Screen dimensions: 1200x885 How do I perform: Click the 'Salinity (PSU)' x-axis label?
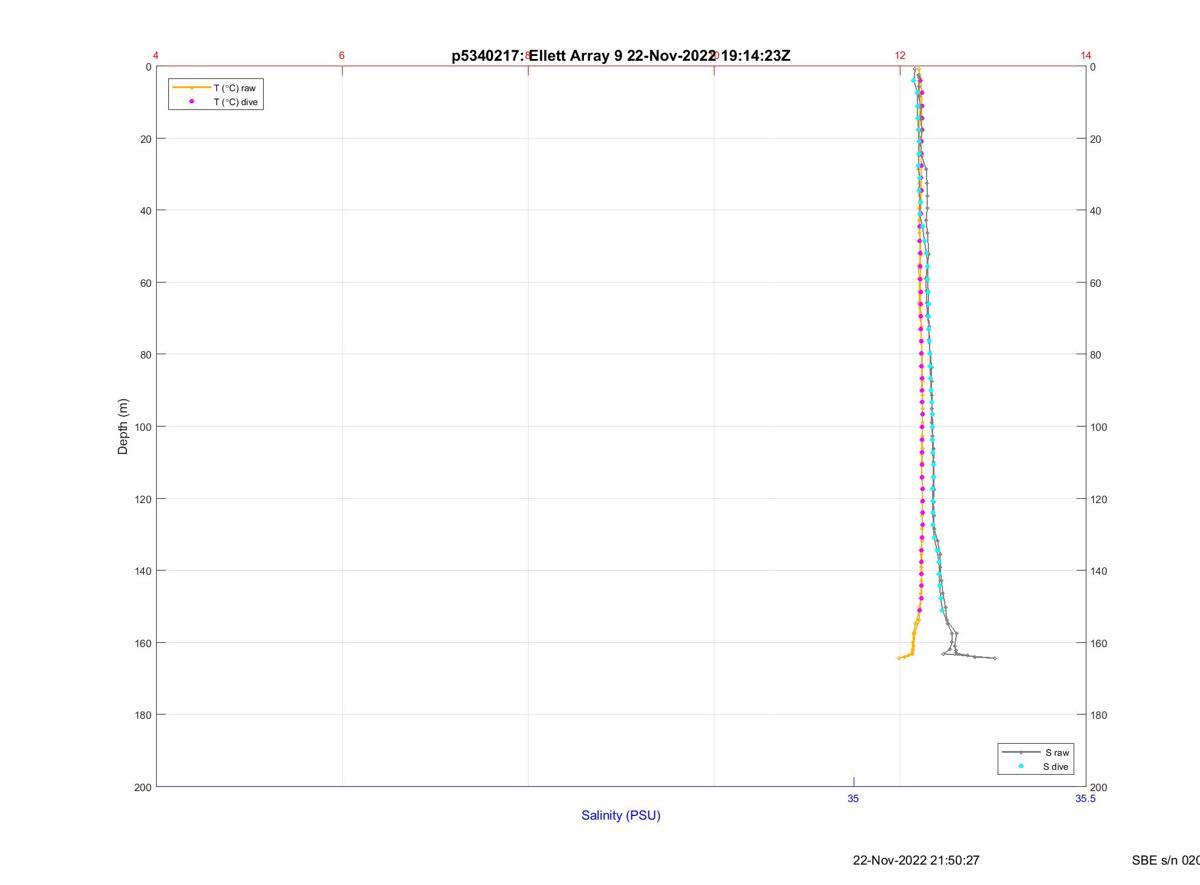click(x=621, y=815)
